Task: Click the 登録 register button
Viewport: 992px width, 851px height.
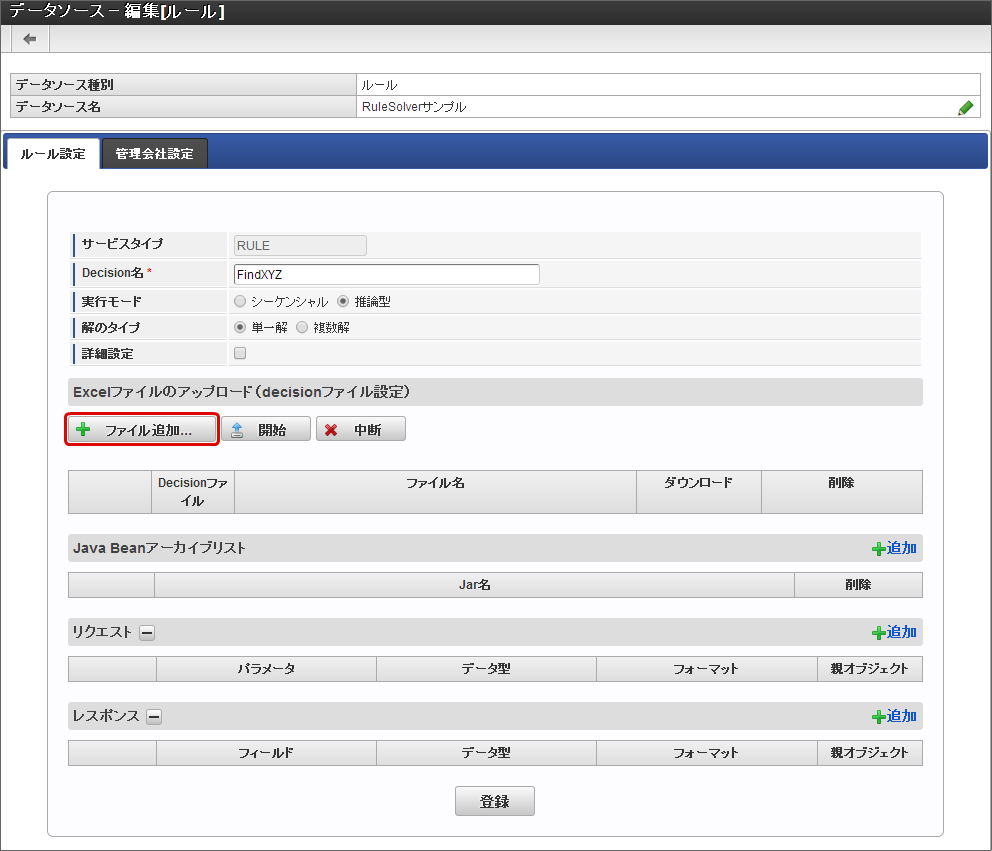Action: [494, 801]
